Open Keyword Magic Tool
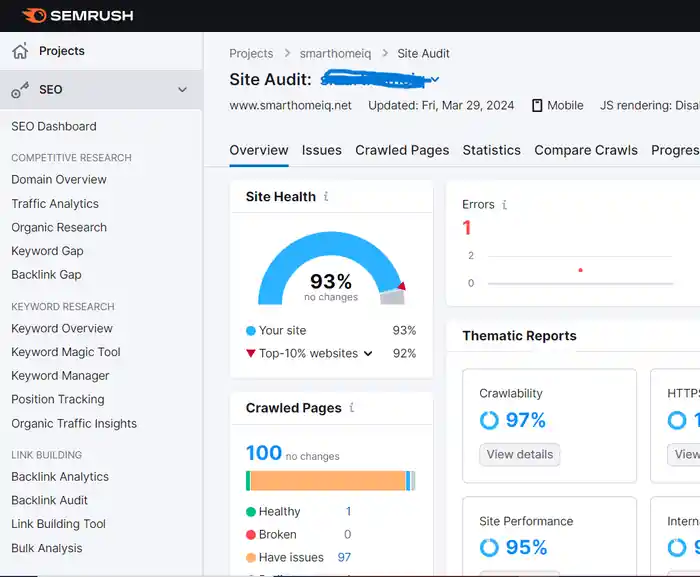700x577 pixels. click(66, 352)
